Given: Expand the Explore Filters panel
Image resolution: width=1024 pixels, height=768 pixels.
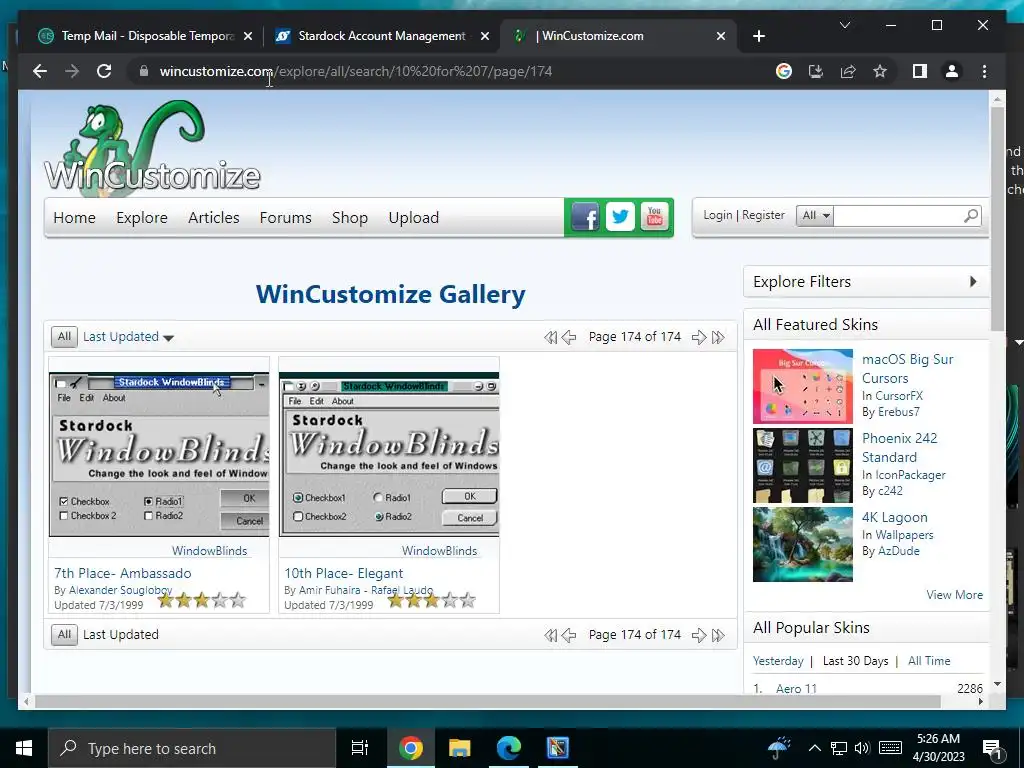Looking at the screenshot, I should (x=865, y=281).
